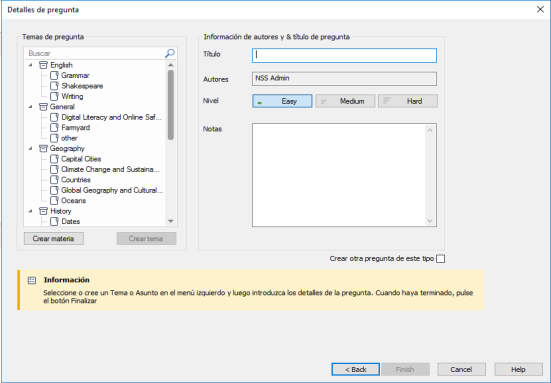Select 'Climate Change and Sustaina...' topic
The width and height of the screenshot is (551, 383).
pyautogui.click(x=110, y=169)
